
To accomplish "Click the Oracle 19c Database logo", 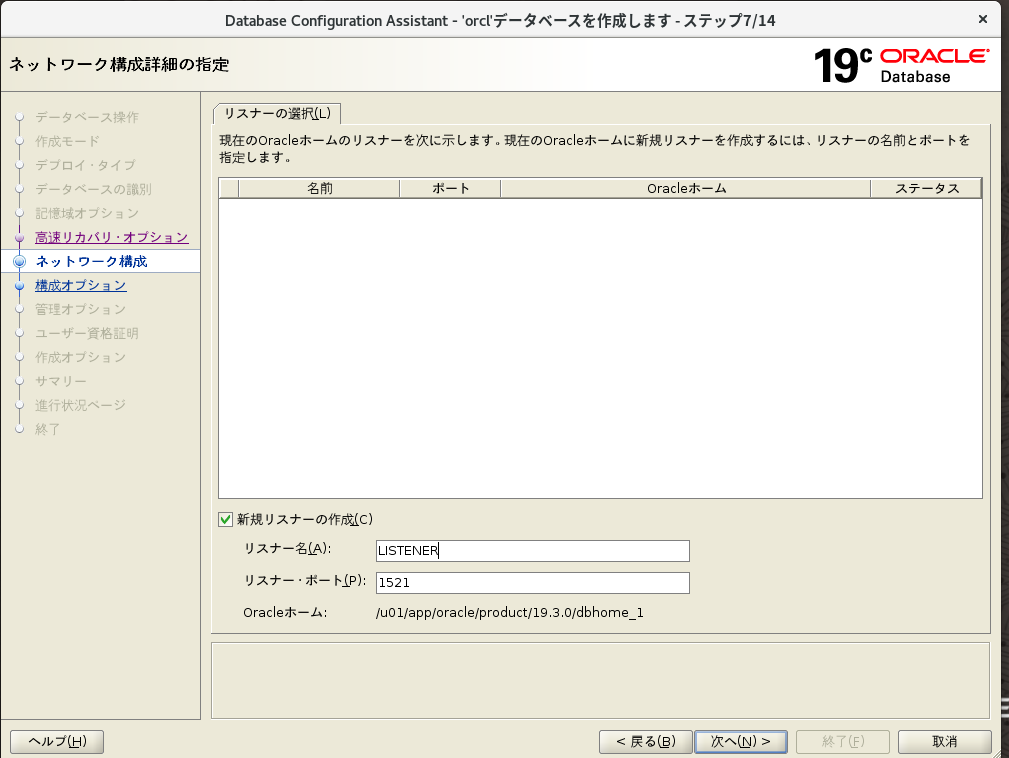I will point(902,65).
